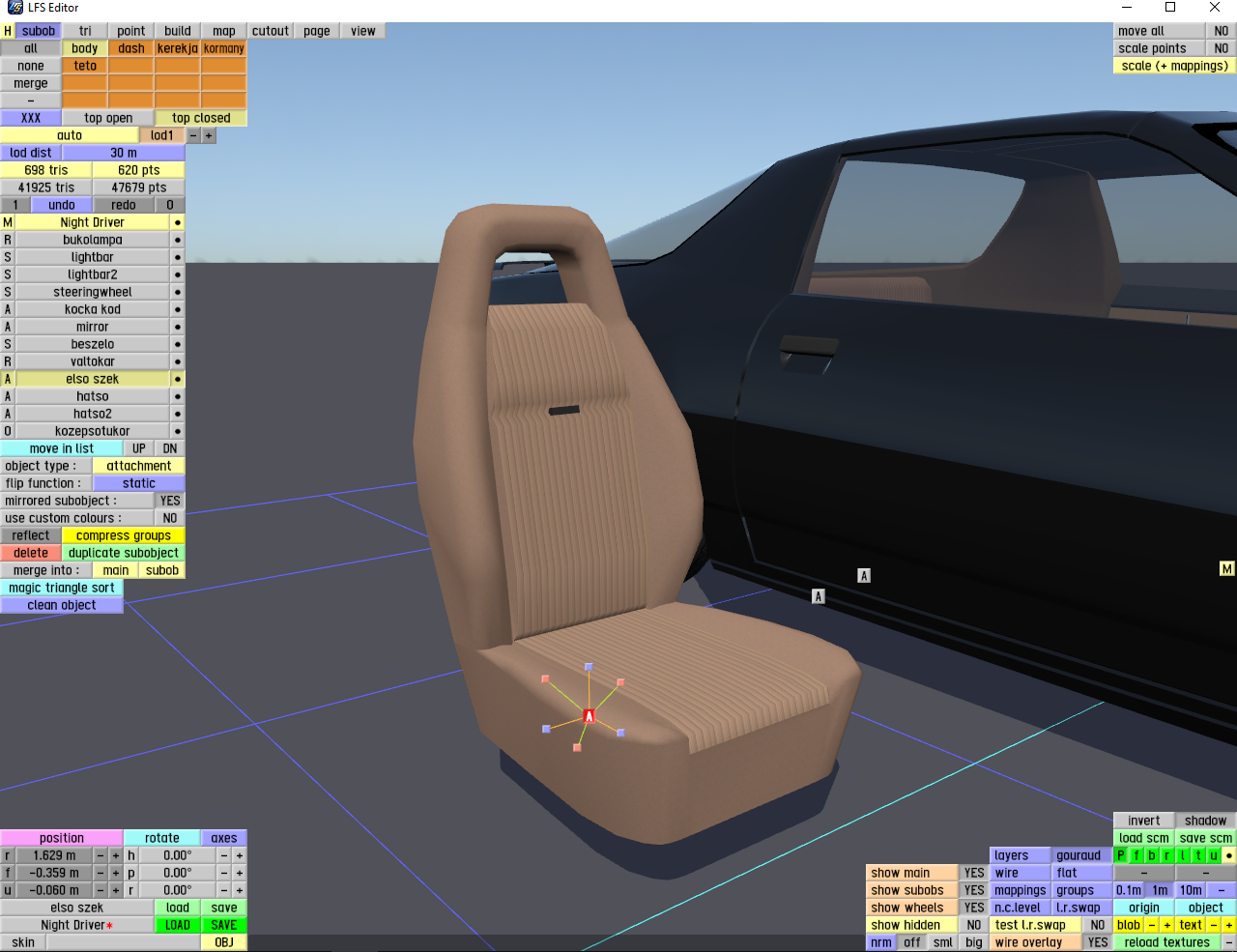The width and height of the screenshot is (1237, 952).
Task: Toggle use custom colours NO setting
Action: pyautogui.click(x=170, y=518)
